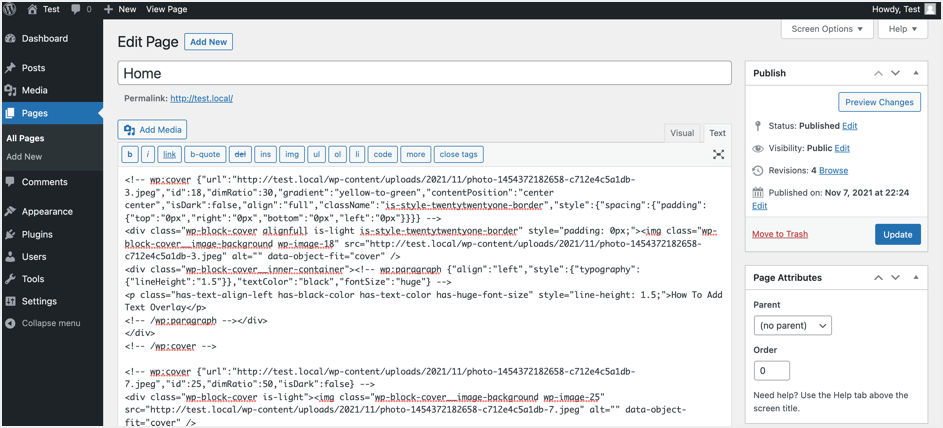This screenshot has width=943, height=428.
Task: Collapse the Publish panel toggle arrow
Action: tap(916, 73)
